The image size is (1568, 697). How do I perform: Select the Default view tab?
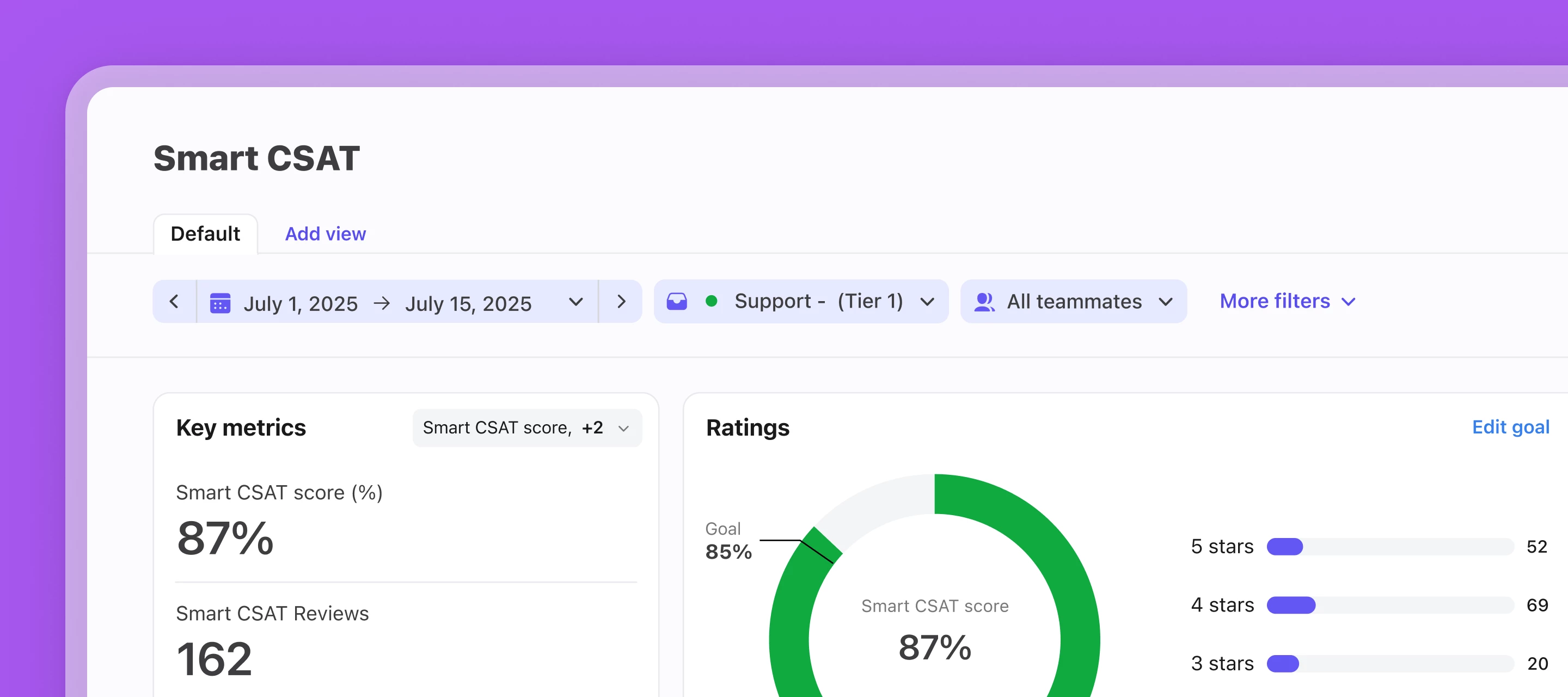point(205,234)
